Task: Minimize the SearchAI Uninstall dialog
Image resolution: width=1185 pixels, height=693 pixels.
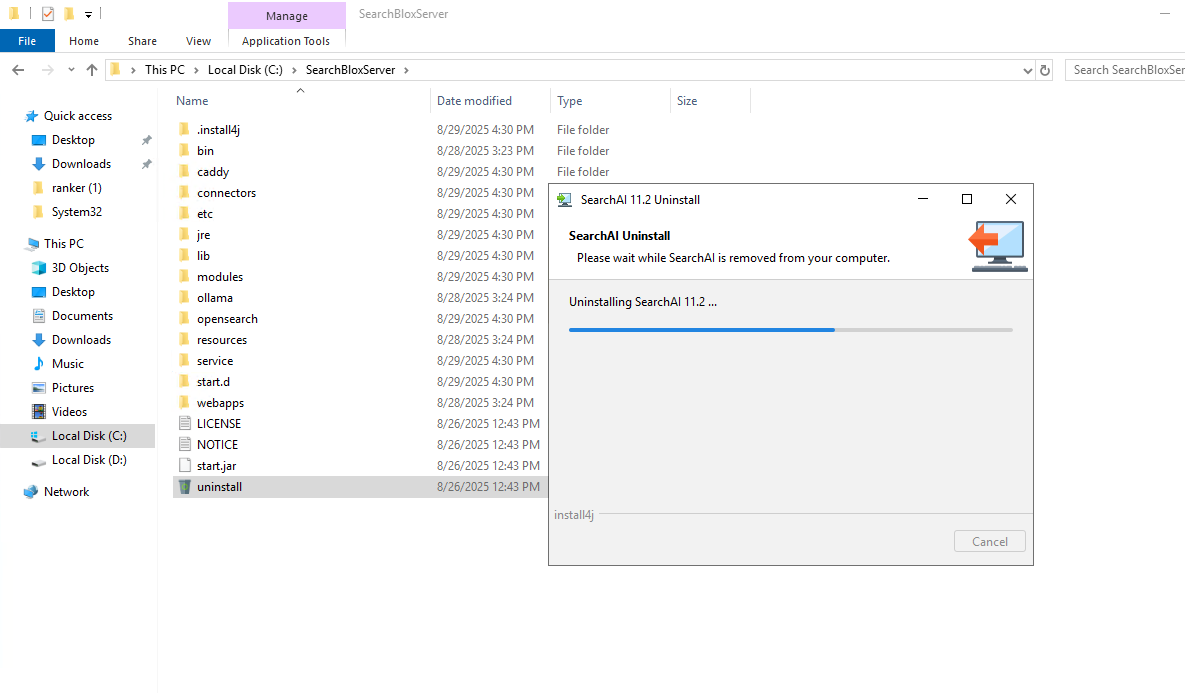Action: [923, 199]
